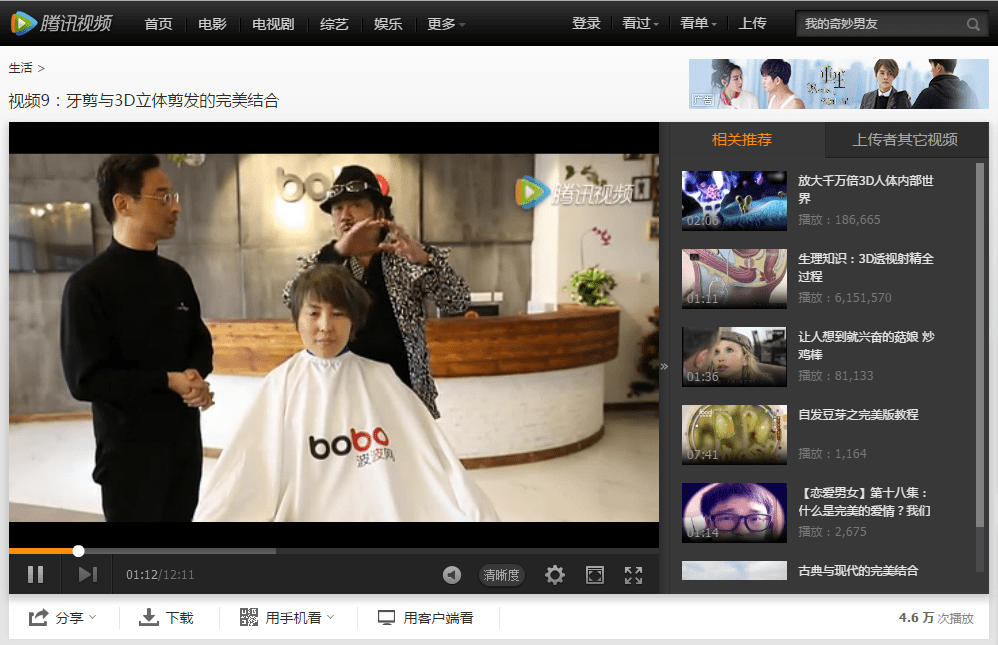This screenshot has width=998, height=645.
Task: Click the 播放：186,665 play count
Action: pyautogui.click(x=840, y=220)
